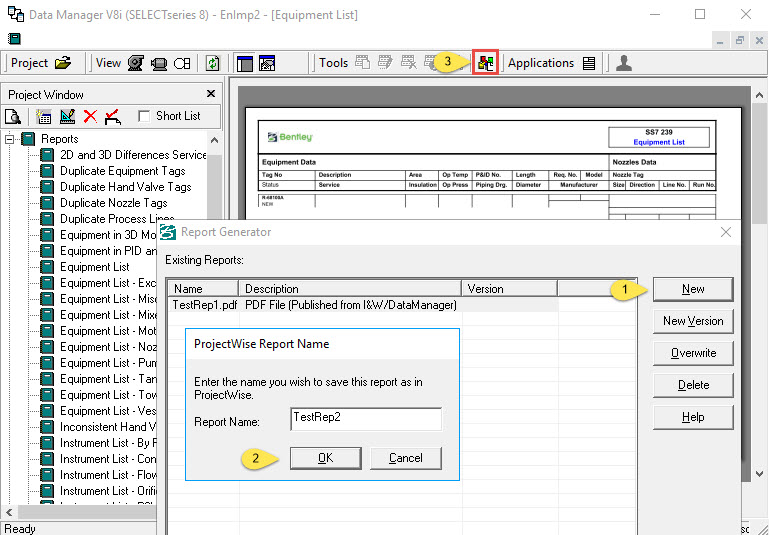Click the Version column header

coord(509,288)
